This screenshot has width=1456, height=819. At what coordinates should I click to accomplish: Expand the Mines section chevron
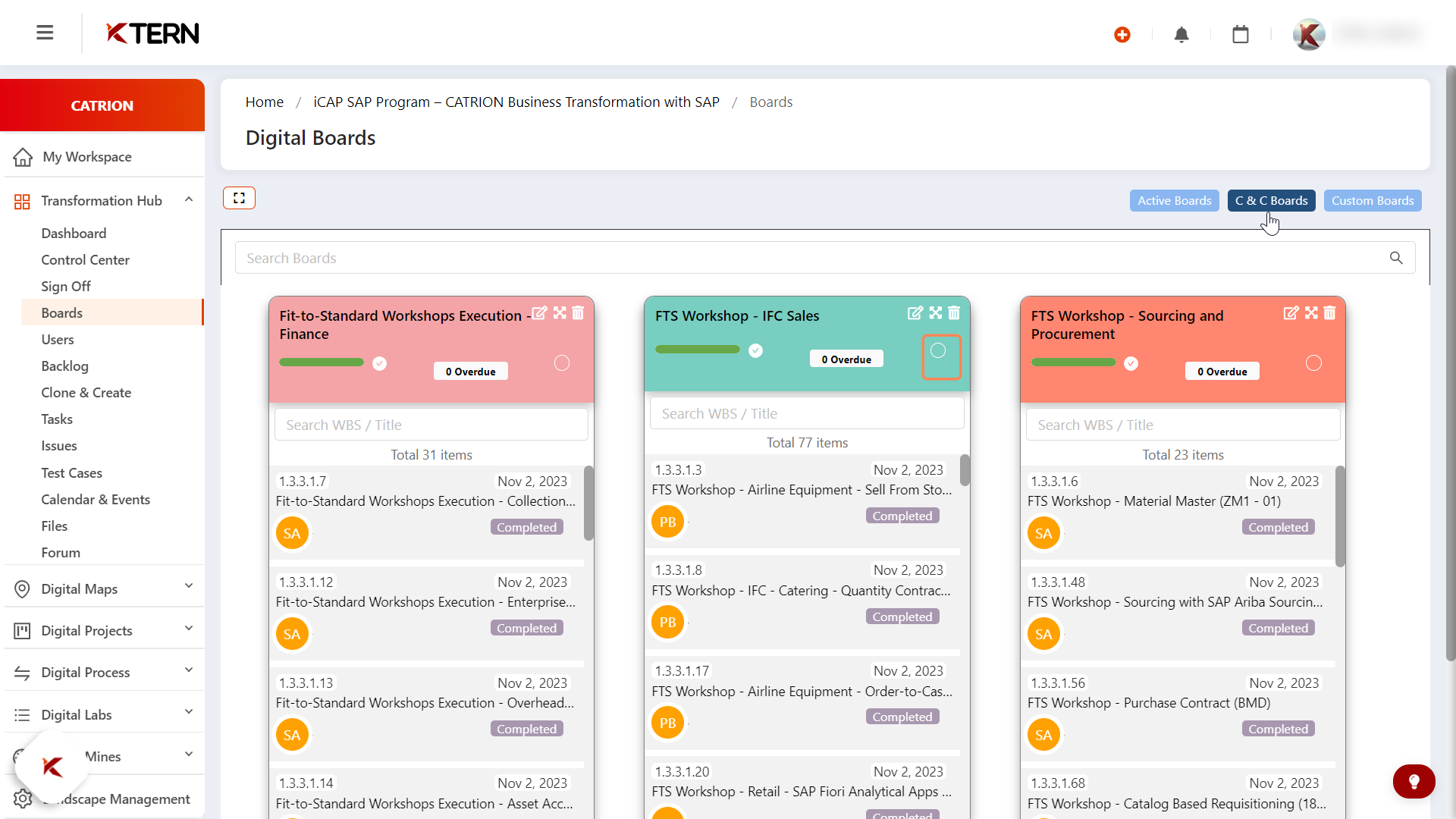[x=189, y=754]
